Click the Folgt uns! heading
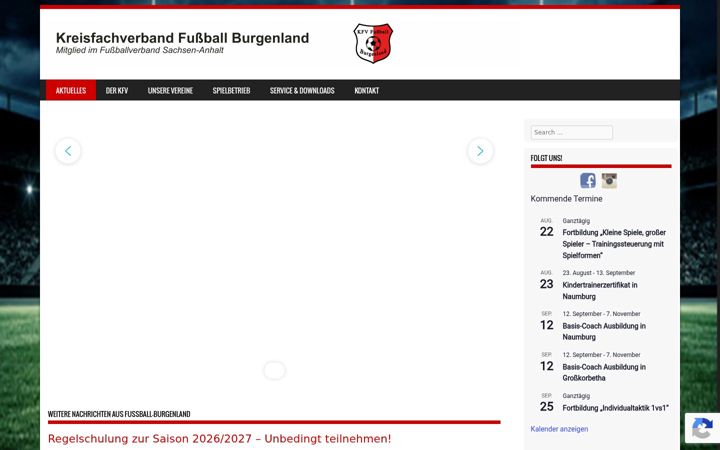Image resolution: width=720 pixels, height=450 pixels. coord(546,158)
